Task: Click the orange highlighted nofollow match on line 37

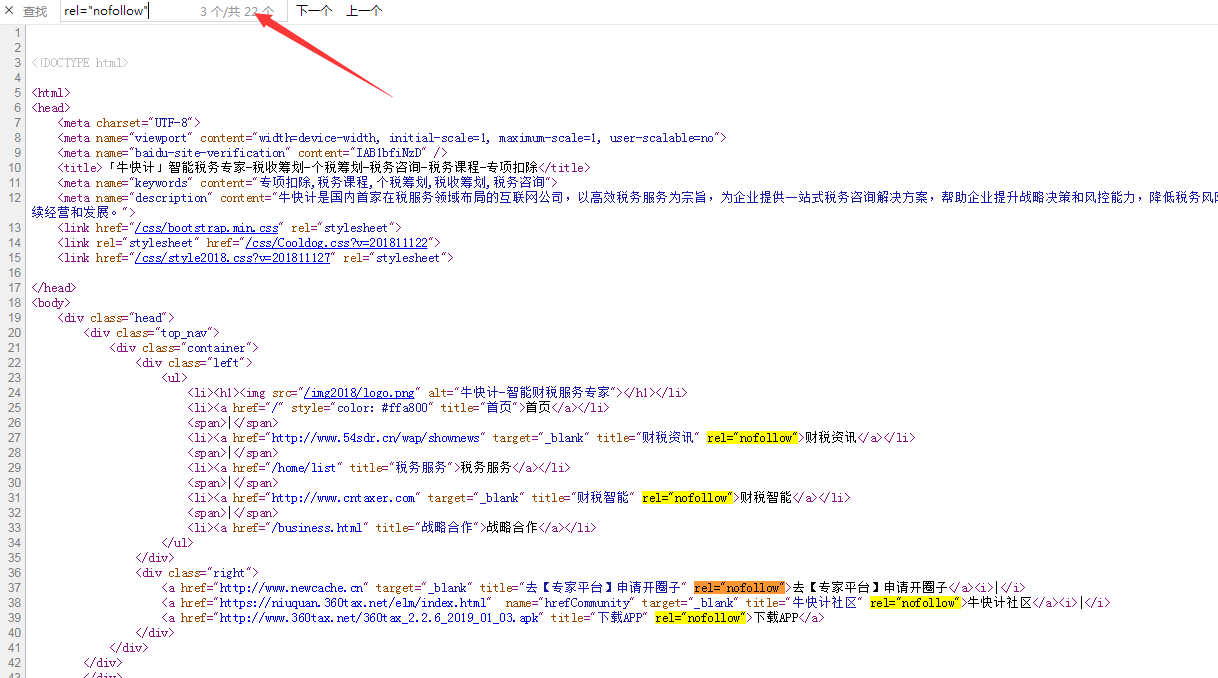Action: pos(740,588)
